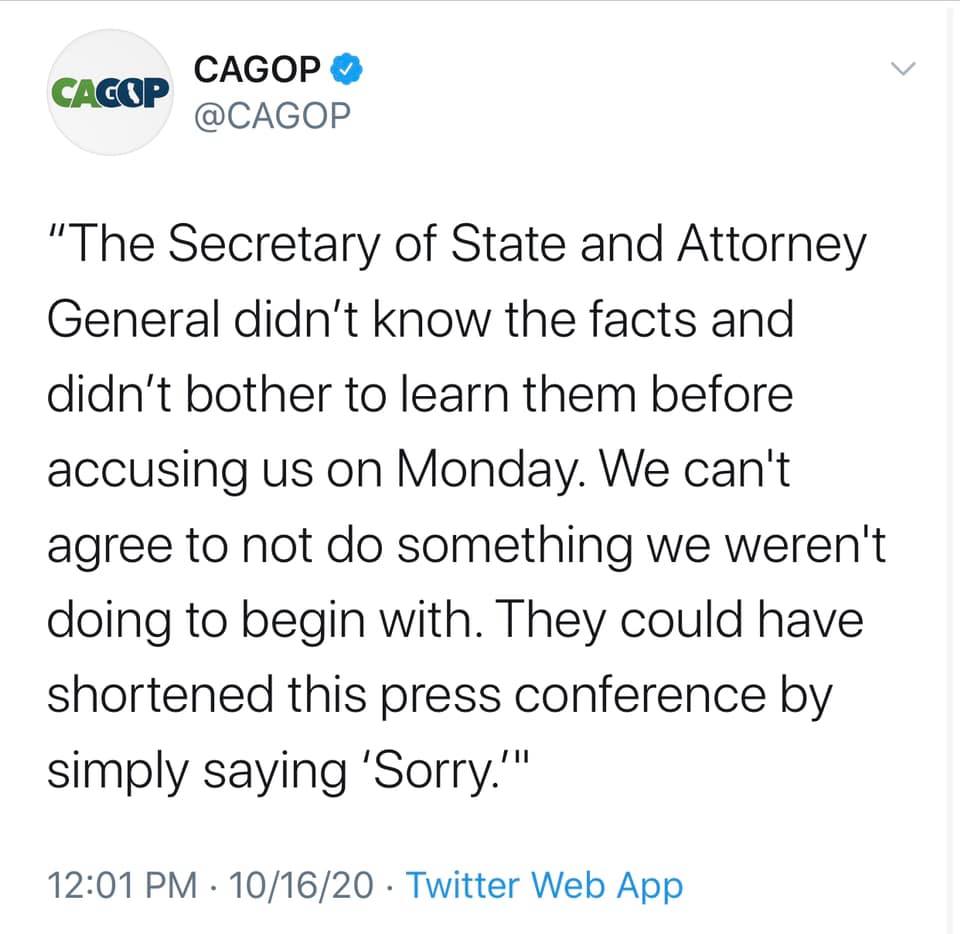960x934 pixels.
Task: Click the CAGOP profile avatar logo
Action: point(110,92)
